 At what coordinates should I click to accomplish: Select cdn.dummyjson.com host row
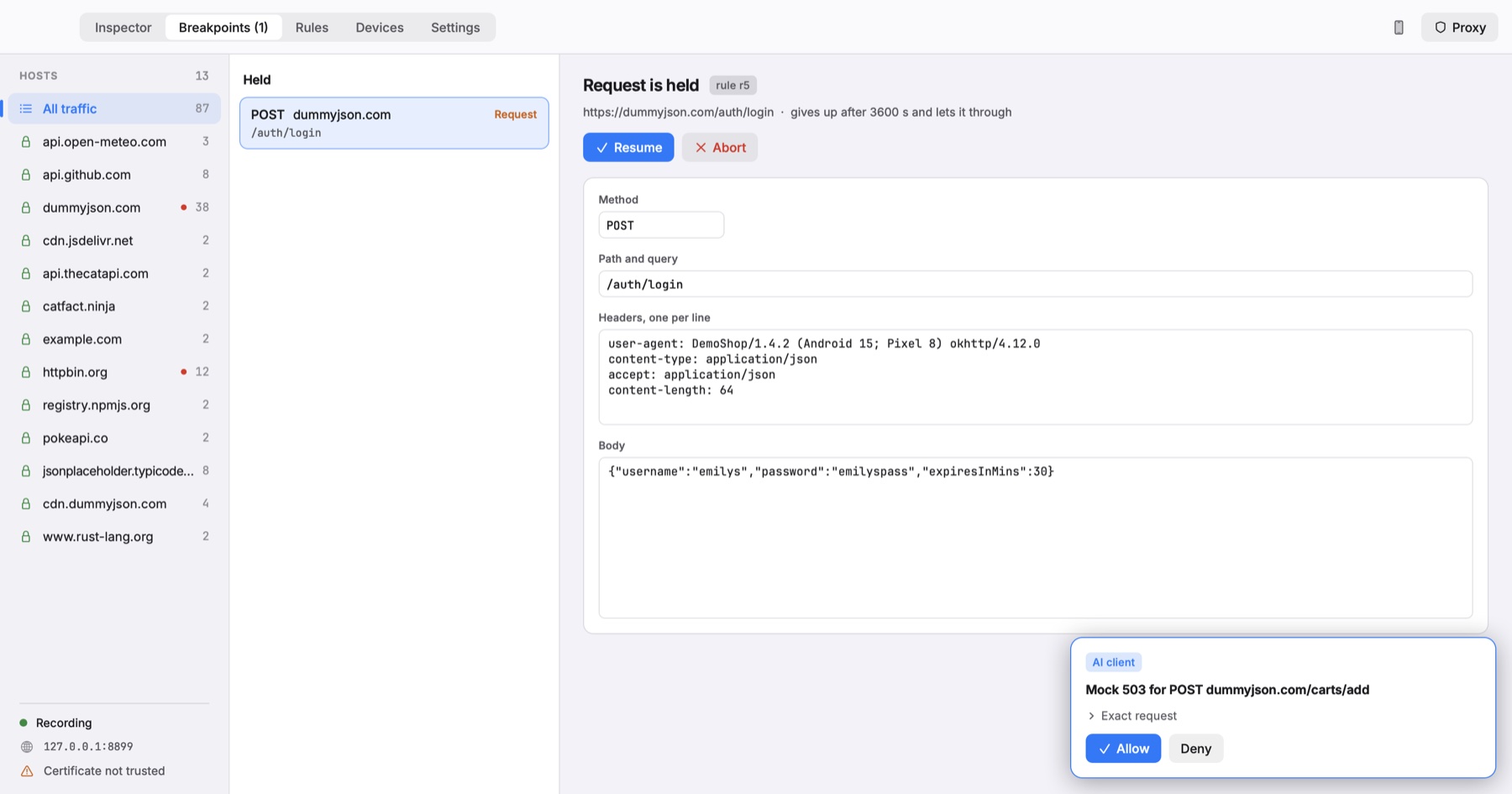[114, 503]
